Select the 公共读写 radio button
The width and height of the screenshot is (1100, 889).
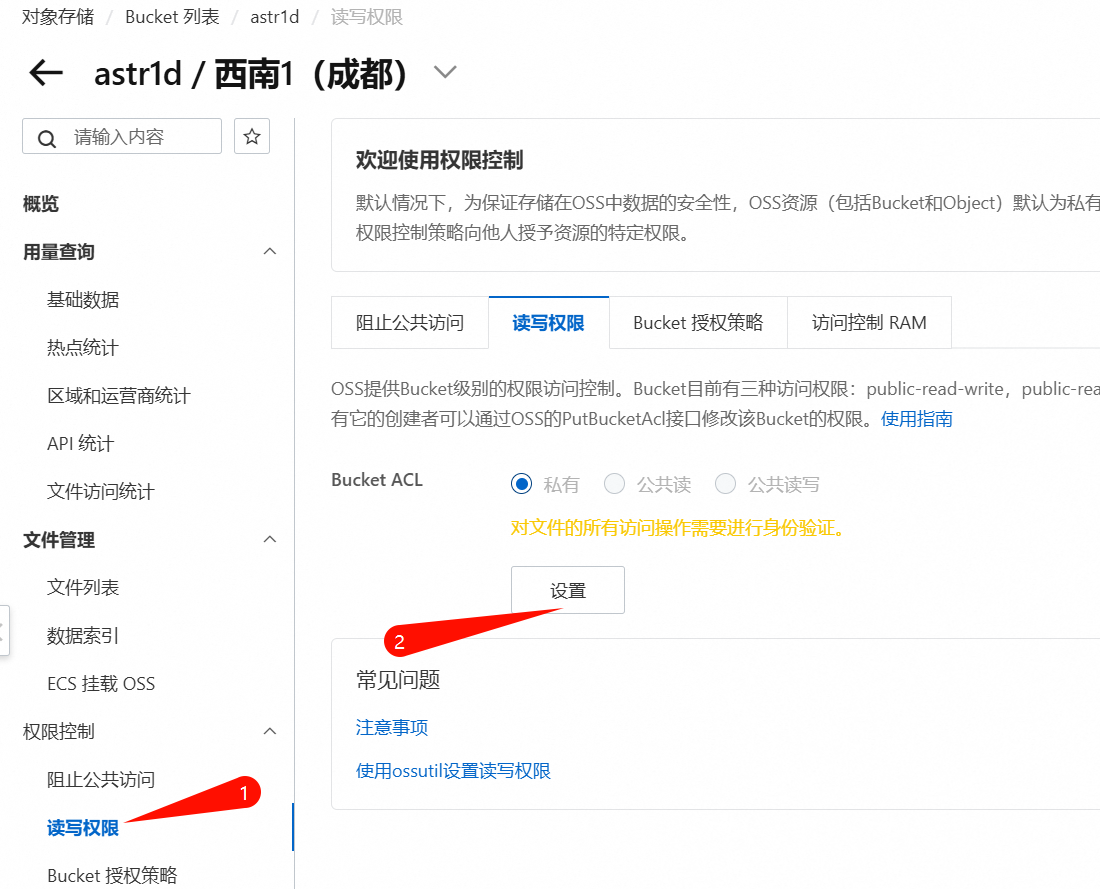[726, 484]
